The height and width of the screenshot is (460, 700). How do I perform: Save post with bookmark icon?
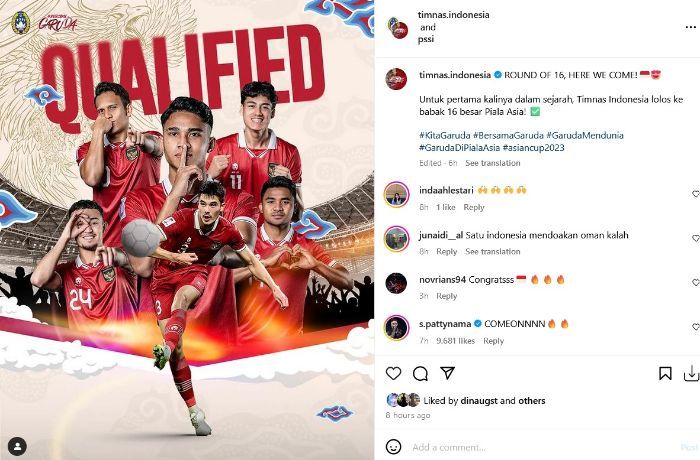pyautogui.click(x=665, y=373)
